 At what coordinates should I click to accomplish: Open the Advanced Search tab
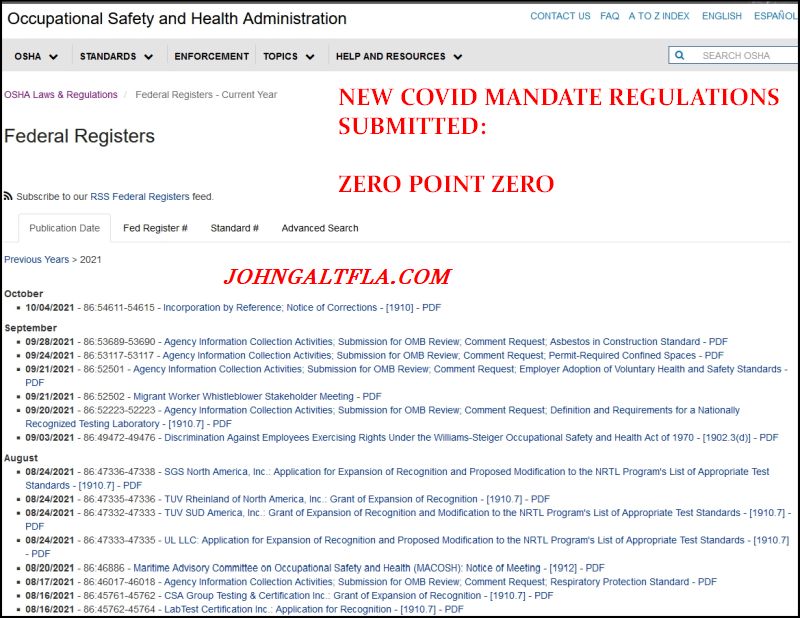coord(319,228)
